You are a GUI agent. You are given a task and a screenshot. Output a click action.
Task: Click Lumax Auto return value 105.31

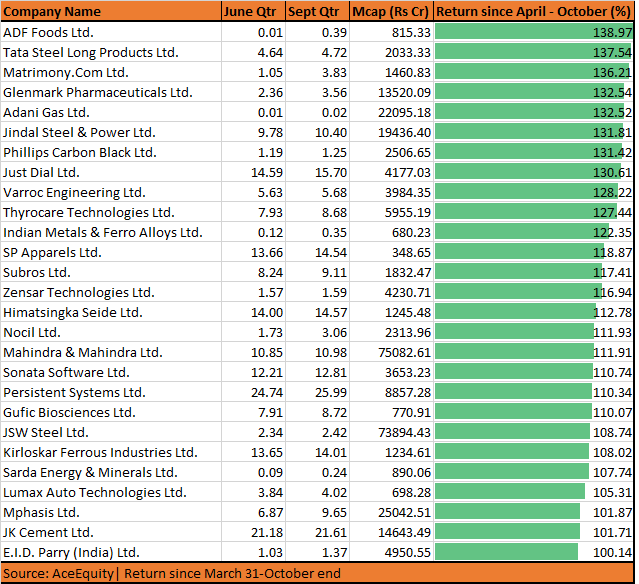coord(612,491)
